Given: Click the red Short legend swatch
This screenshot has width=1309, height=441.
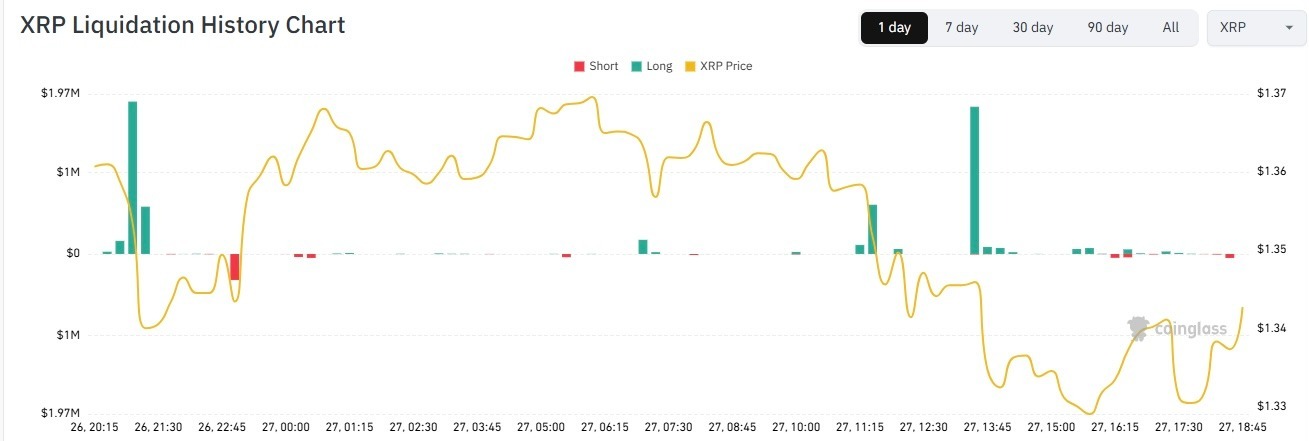Looking at the screenshot, I should tap(578, 66).
